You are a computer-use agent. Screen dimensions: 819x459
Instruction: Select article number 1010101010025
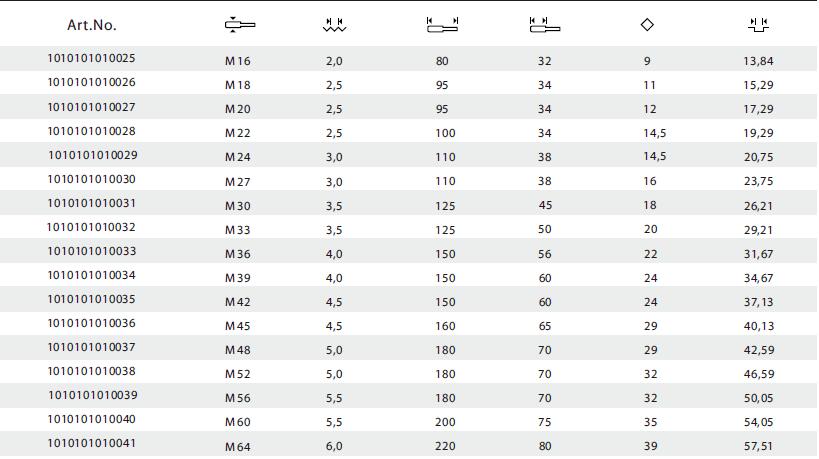pos(91,58)
